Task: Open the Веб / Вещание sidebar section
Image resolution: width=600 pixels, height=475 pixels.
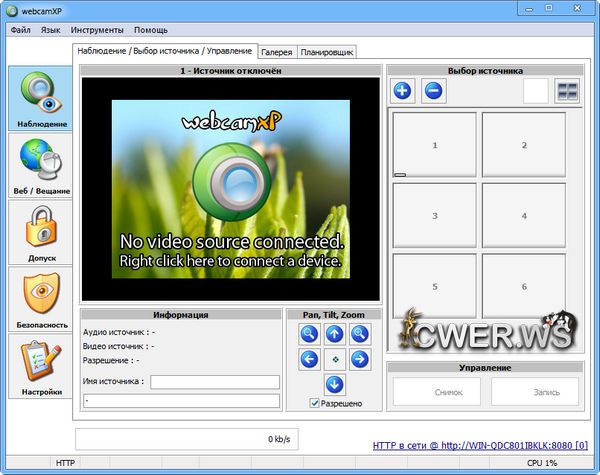Action: 42,165
